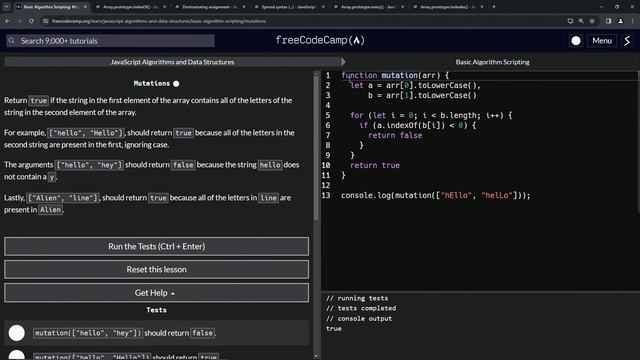The height and width of the screenshot is (360, 640).
Task: Open the Chrome profile icon
Action: [620, 21]
